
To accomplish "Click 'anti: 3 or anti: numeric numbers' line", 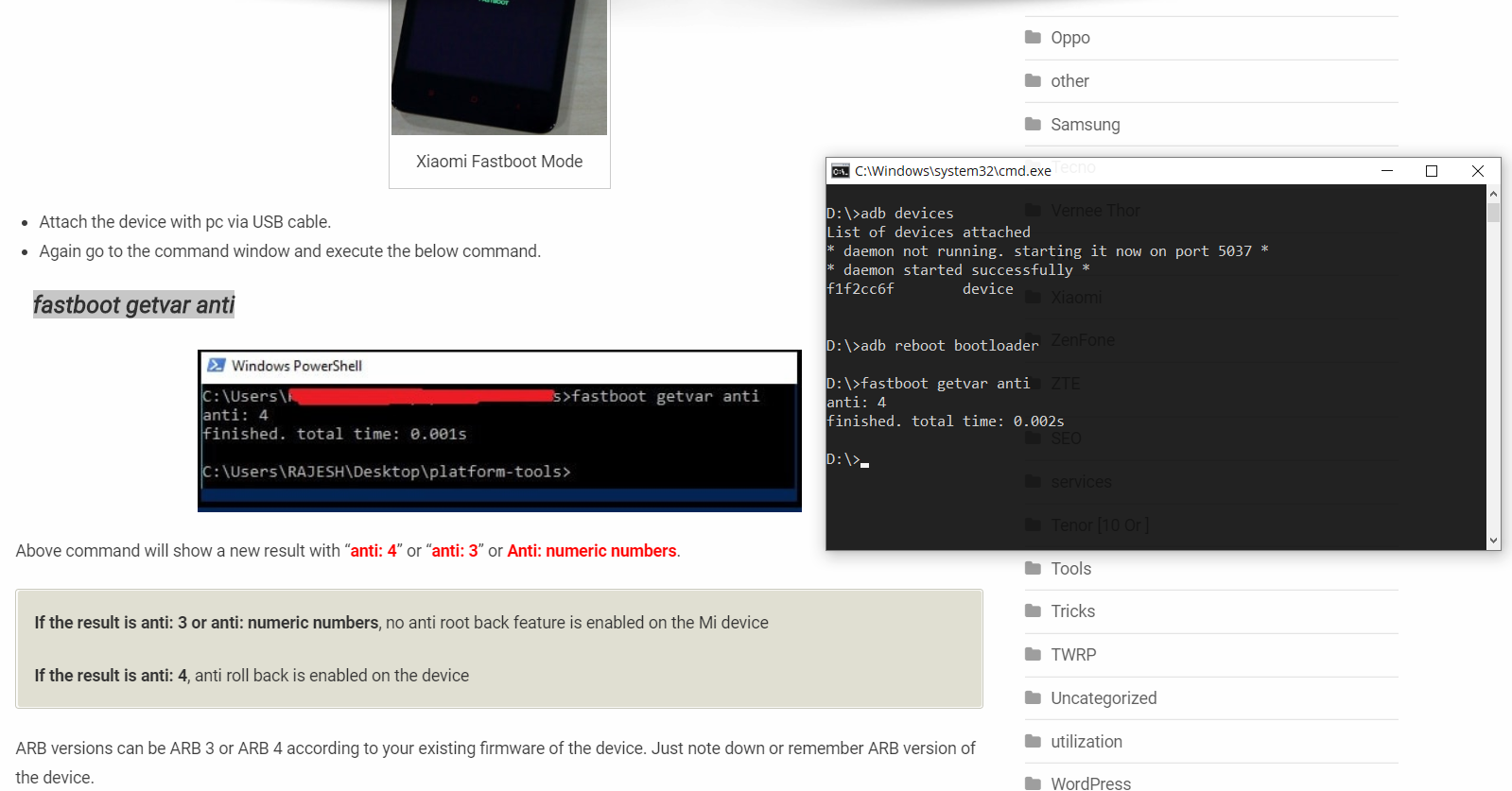I will click(x=401, y=623).
